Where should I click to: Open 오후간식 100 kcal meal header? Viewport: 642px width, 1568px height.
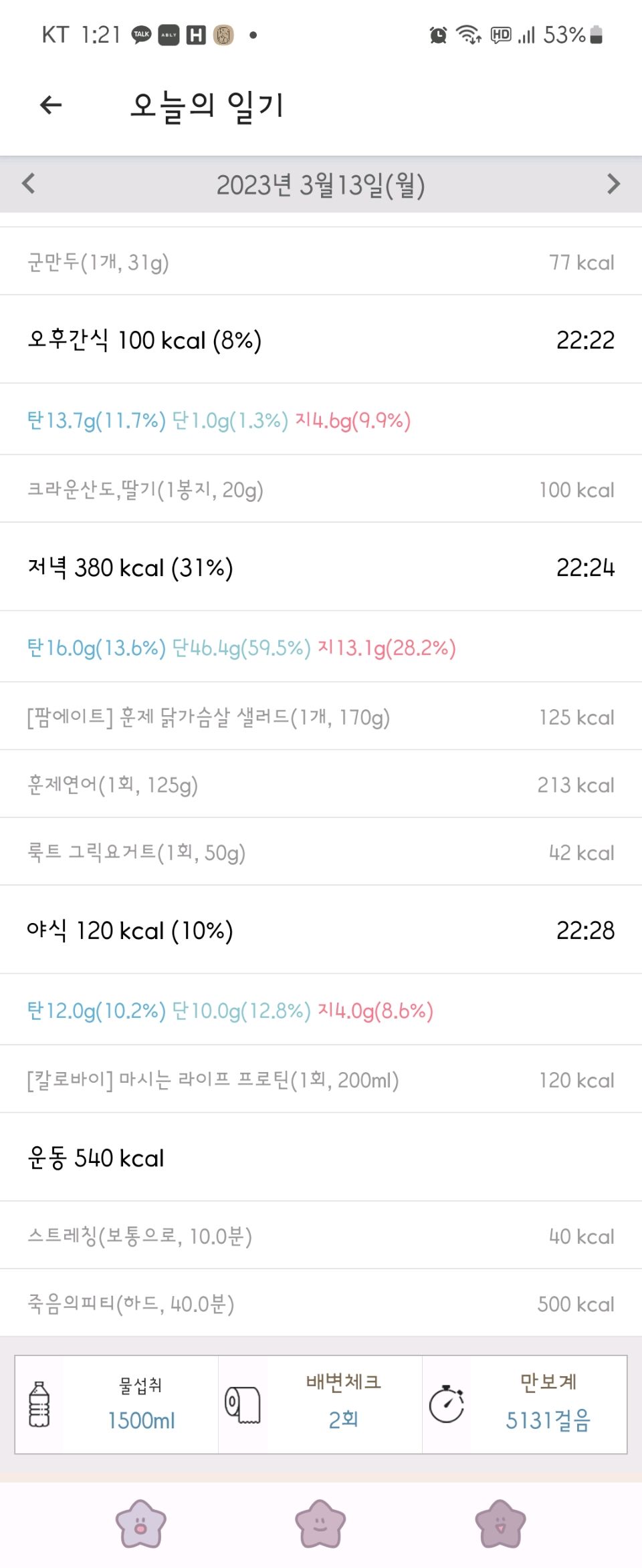click(321, 340)
